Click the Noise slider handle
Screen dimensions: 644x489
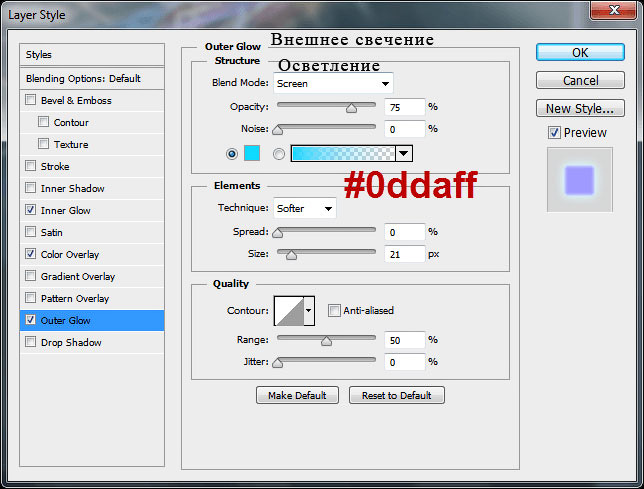click(278, 130)
